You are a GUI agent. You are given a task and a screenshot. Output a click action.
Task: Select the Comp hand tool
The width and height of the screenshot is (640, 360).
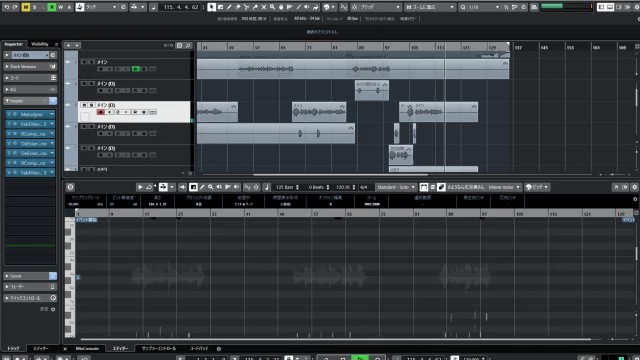(281, 7)
